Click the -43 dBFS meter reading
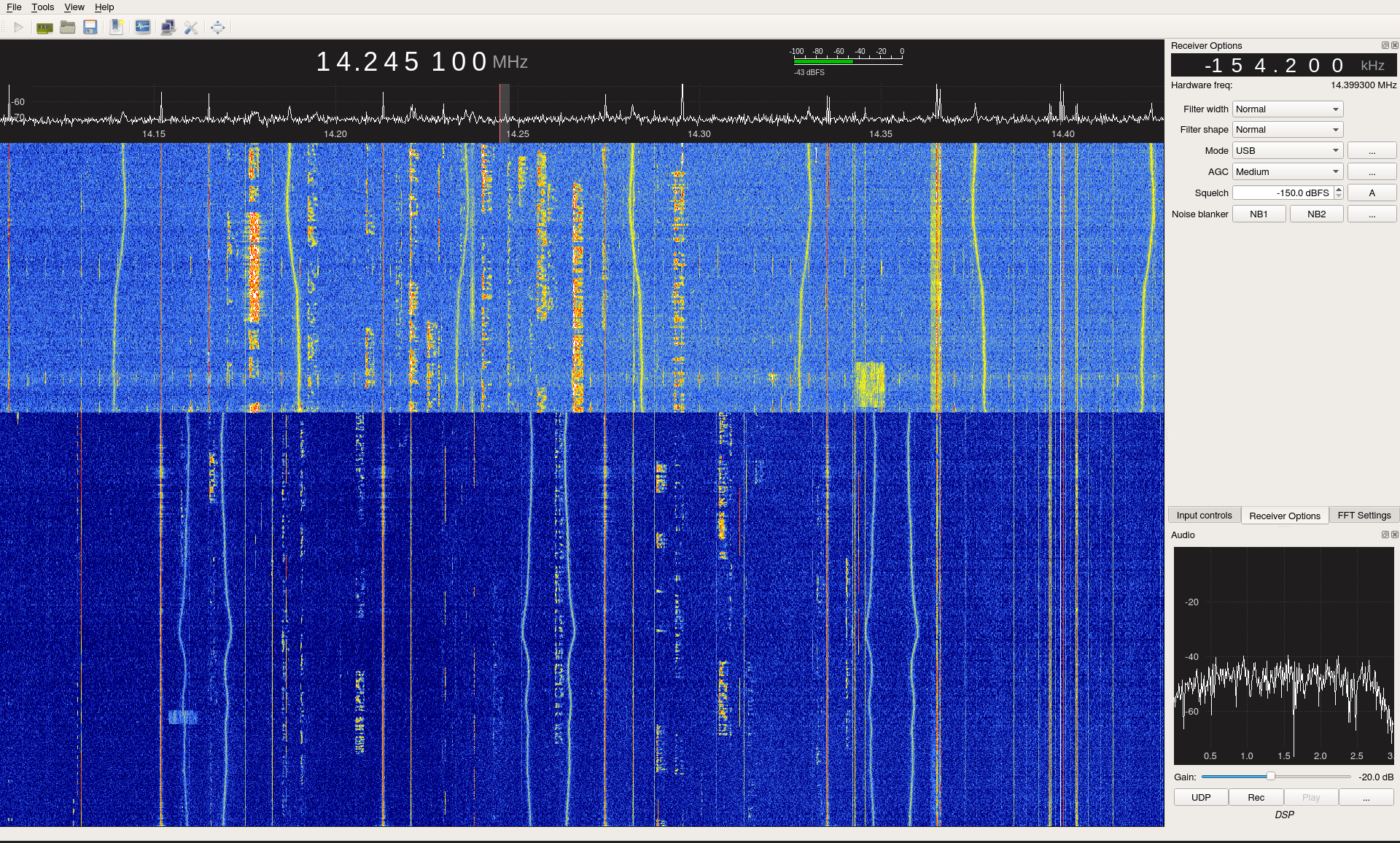The width and height of the screenshot is (1400, 843). point(809,72)
